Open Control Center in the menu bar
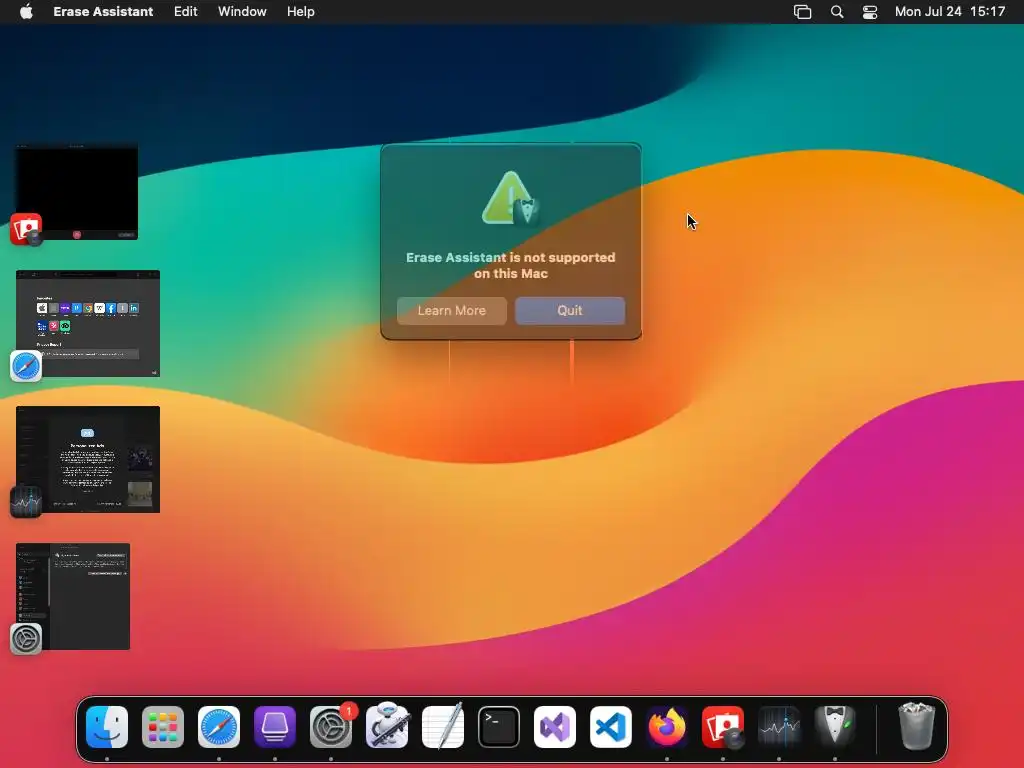Screen dimensions: 1024x768 pos(870,12)
